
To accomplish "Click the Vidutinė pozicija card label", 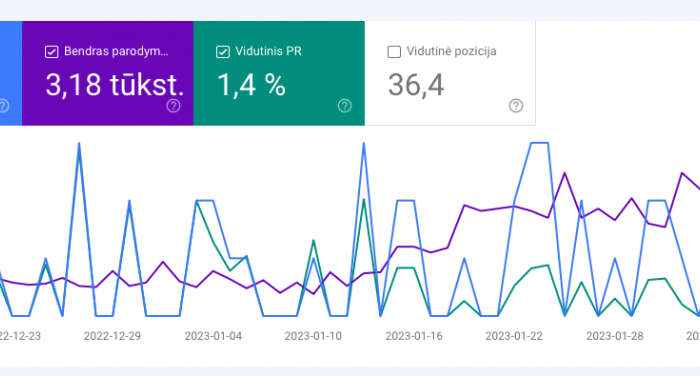I will click(451, 51).
